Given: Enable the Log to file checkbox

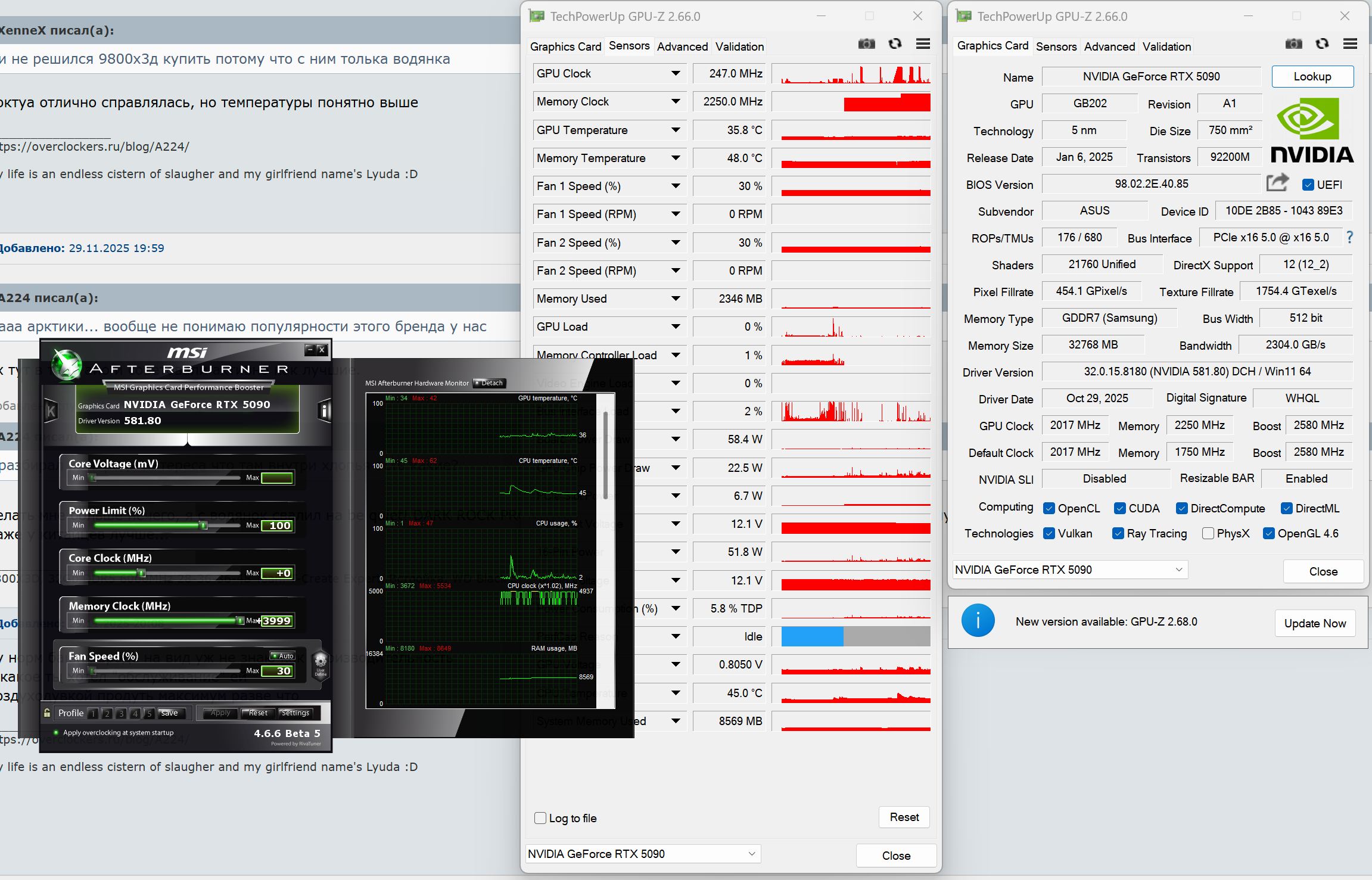Looking at the screenshot, I should click(x=540, y=818).
